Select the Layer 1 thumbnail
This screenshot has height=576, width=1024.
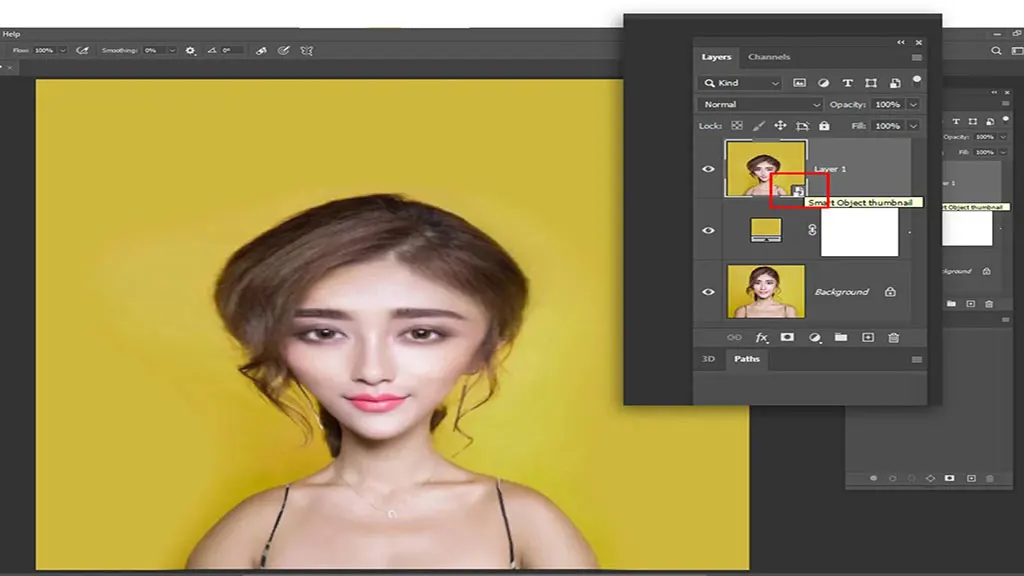click(765, 168)
